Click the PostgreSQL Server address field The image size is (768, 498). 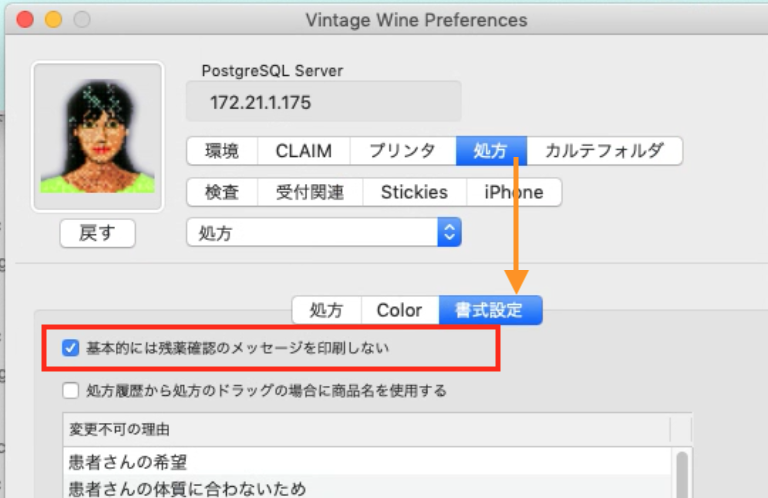pyautogui.click(x=323, y=102)
